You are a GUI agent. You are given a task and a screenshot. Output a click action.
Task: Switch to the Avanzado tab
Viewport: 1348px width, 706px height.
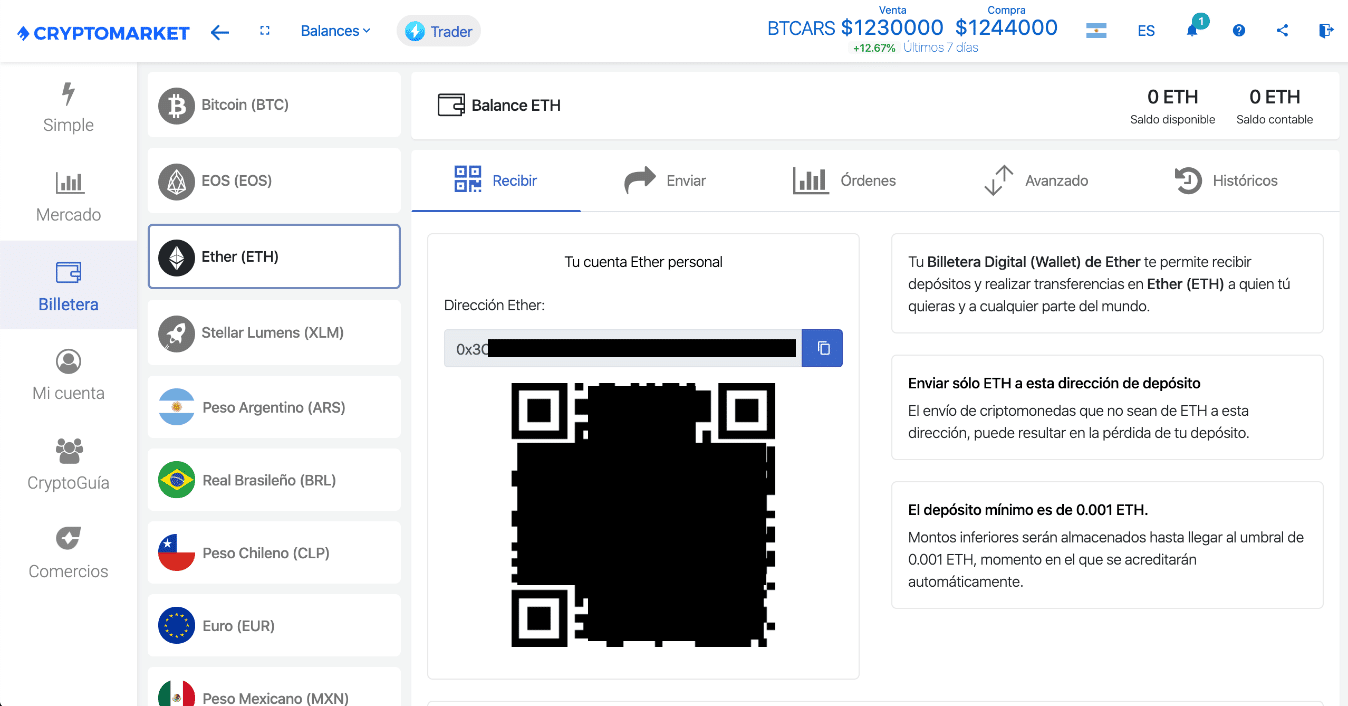[1036, 181]
